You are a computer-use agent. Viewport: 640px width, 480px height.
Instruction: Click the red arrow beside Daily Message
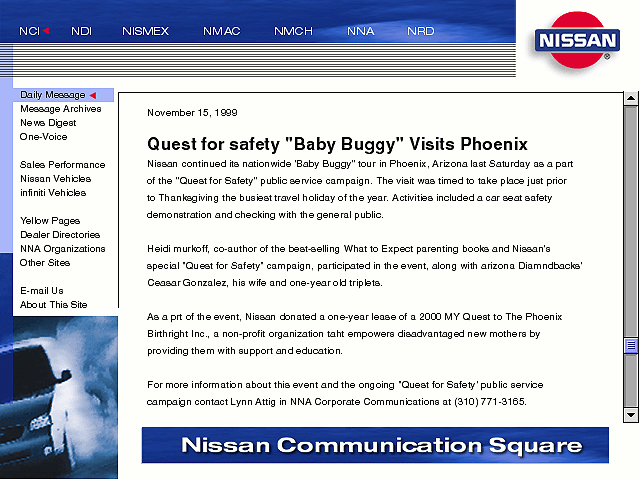pyautogui.click(x=93, y=95)
